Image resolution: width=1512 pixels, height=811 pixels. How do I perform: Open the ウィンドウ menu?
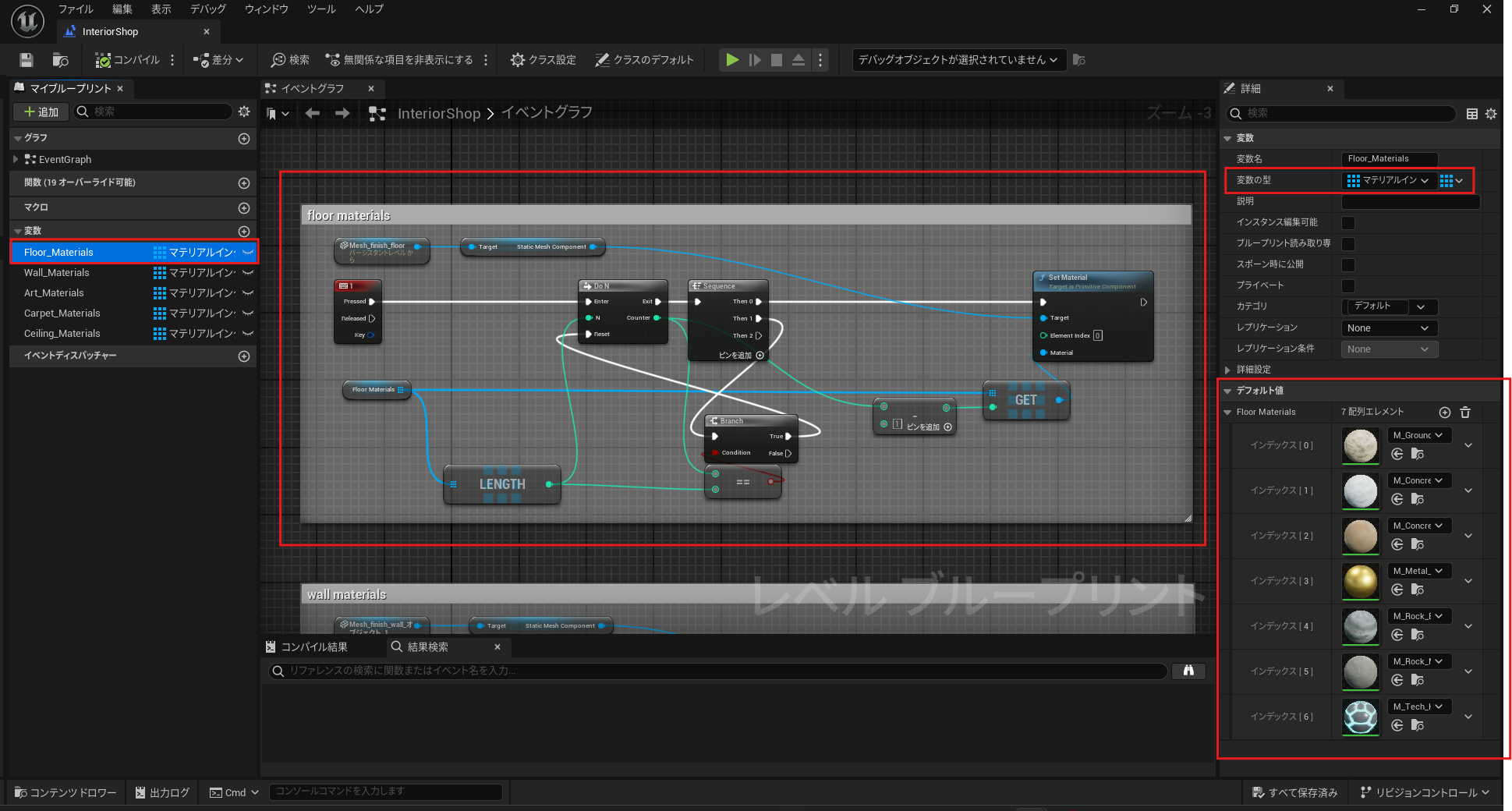266,9
